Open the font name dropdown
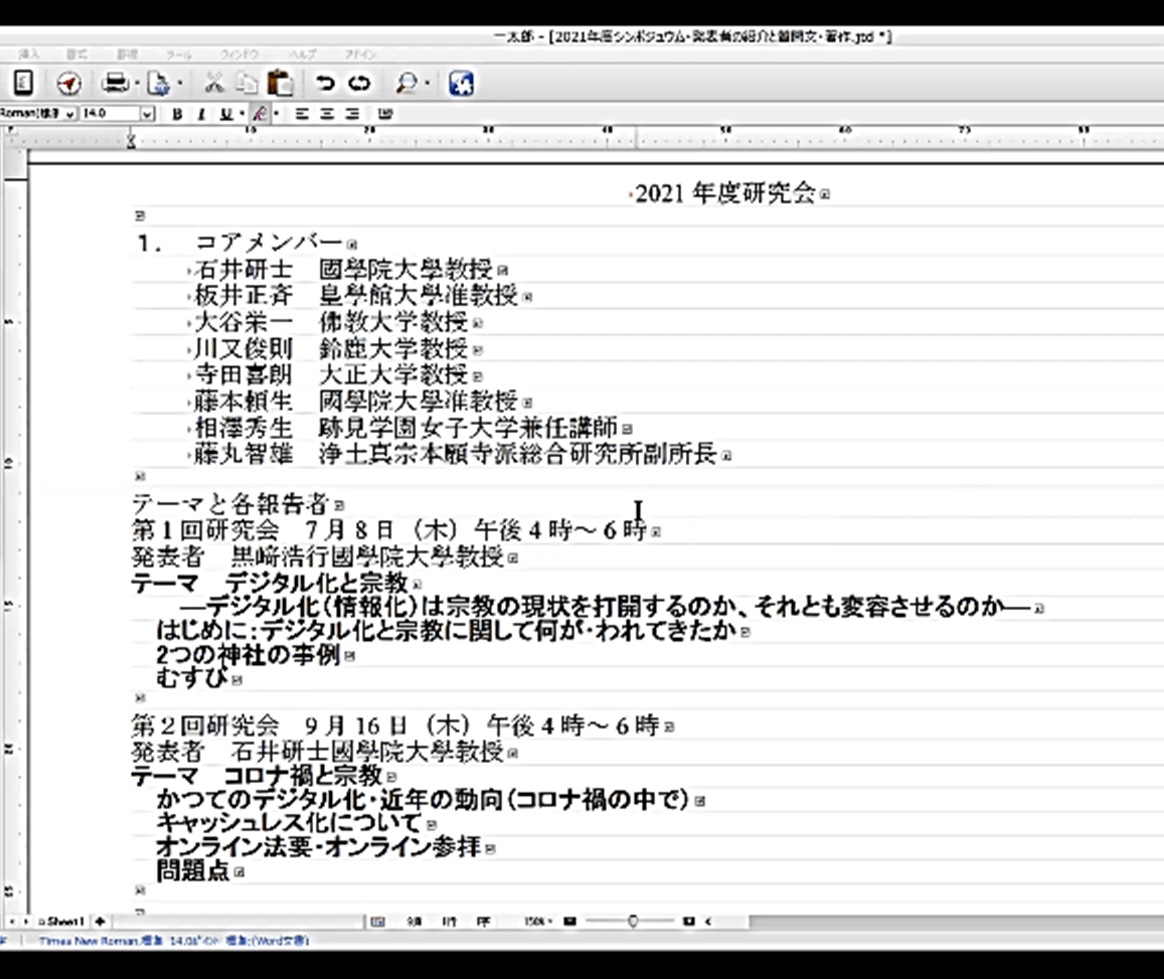 coord(70,114)
